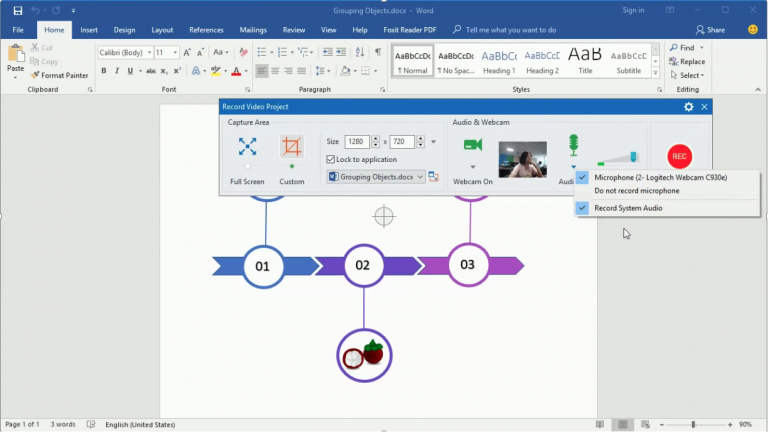Center align the text
Viewport: 768px width, 432px height.
pyautogui.click(x=275, y=71)
